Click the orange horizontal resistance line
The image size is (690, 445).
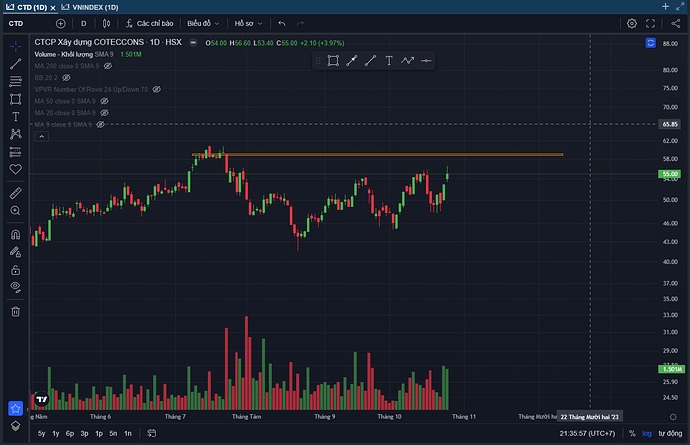[x=378, y=154]
